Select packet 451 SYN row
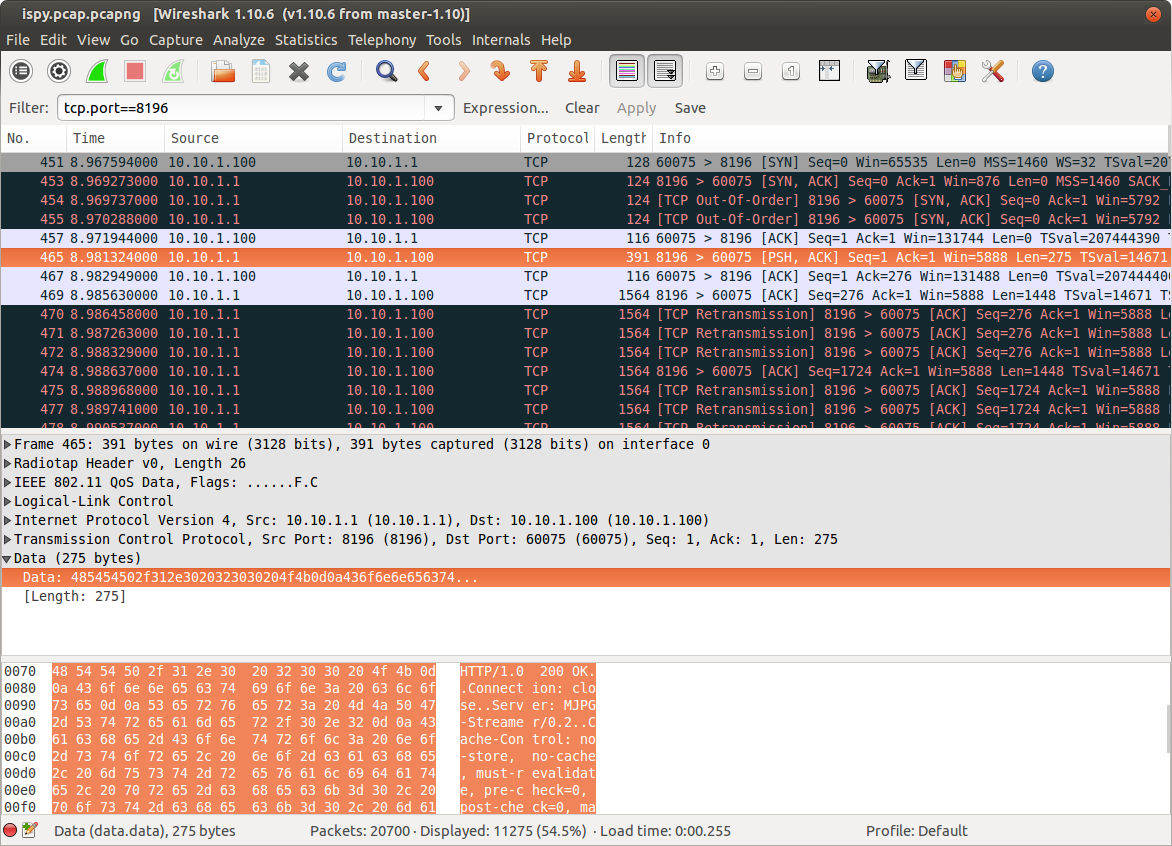 pyautogui.click(x=585, y=162)
